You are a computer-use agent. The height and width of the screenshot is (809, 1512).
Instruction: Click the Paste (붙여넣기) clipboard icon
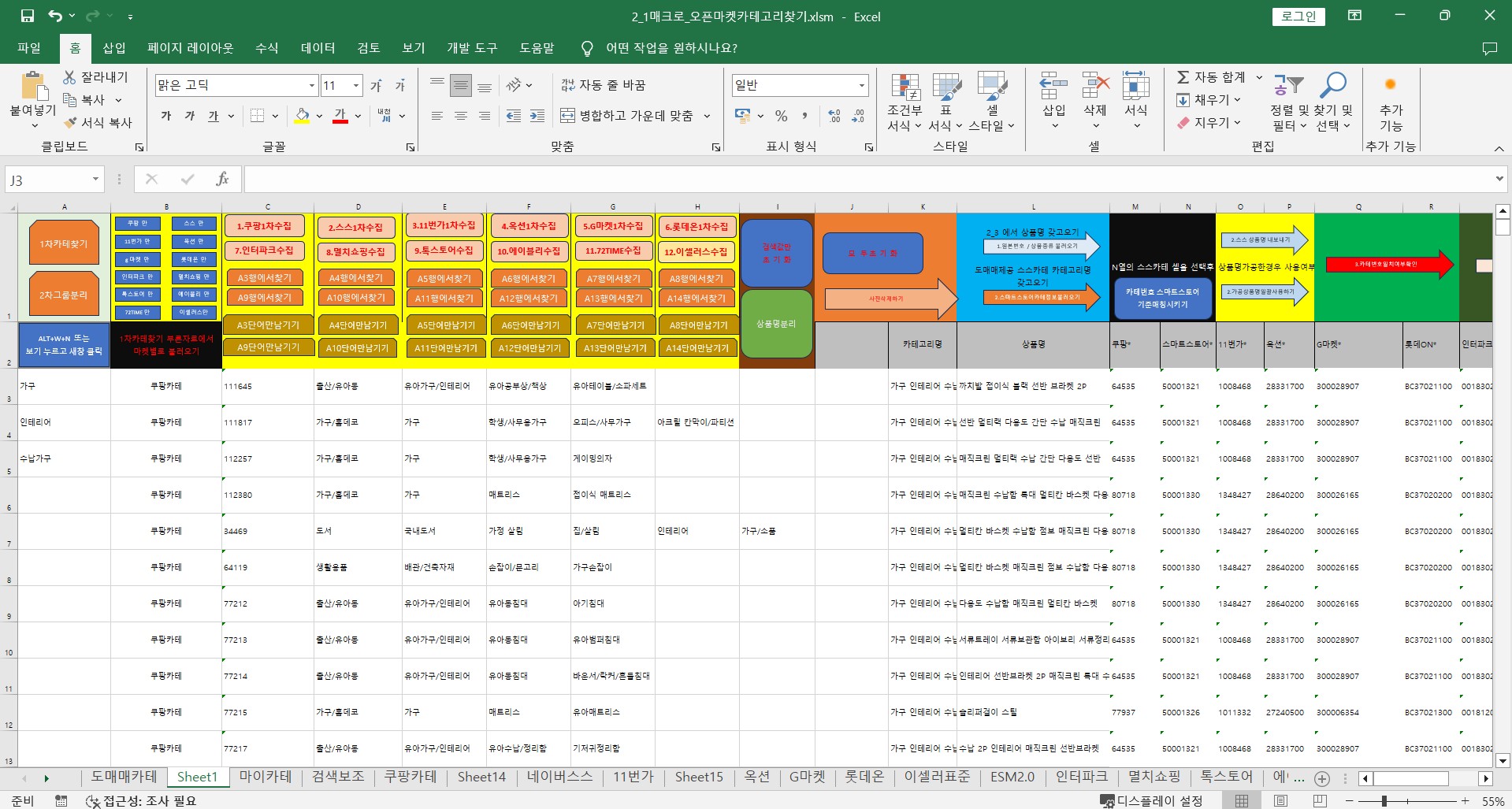[x=32, y=88]
